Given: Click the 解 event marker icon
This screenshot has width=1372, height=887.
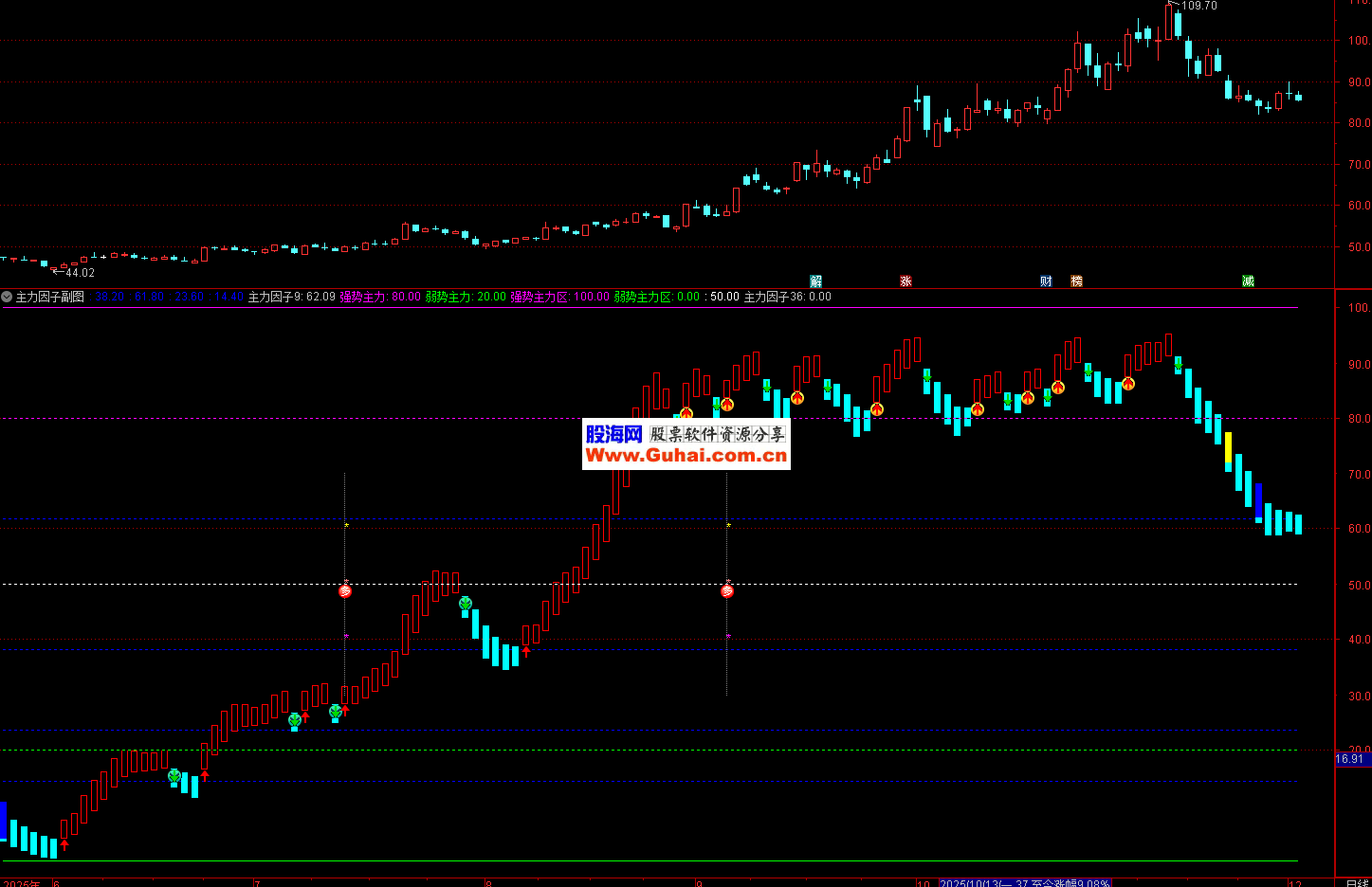Looking at the screenshot, I should pos(815,281).
